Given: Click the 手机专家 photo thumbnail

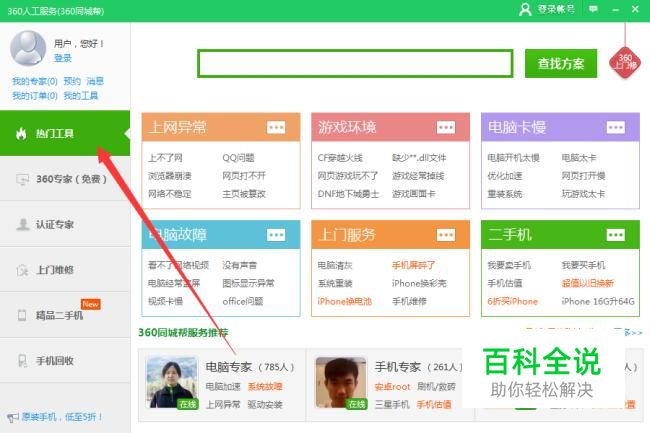Looking at the screenshot, I should (341, 383).
